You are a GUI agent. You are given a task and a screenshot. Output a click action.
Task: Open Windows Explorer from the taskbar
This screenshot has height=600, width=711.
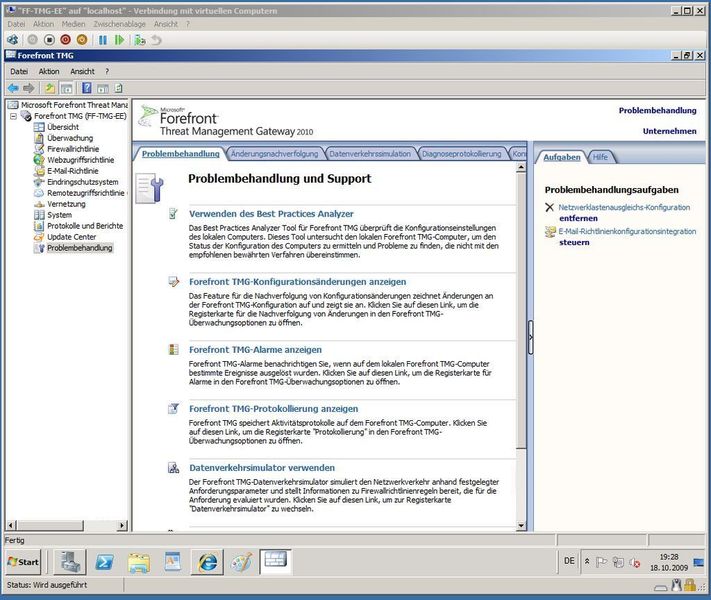click(139, 562)
